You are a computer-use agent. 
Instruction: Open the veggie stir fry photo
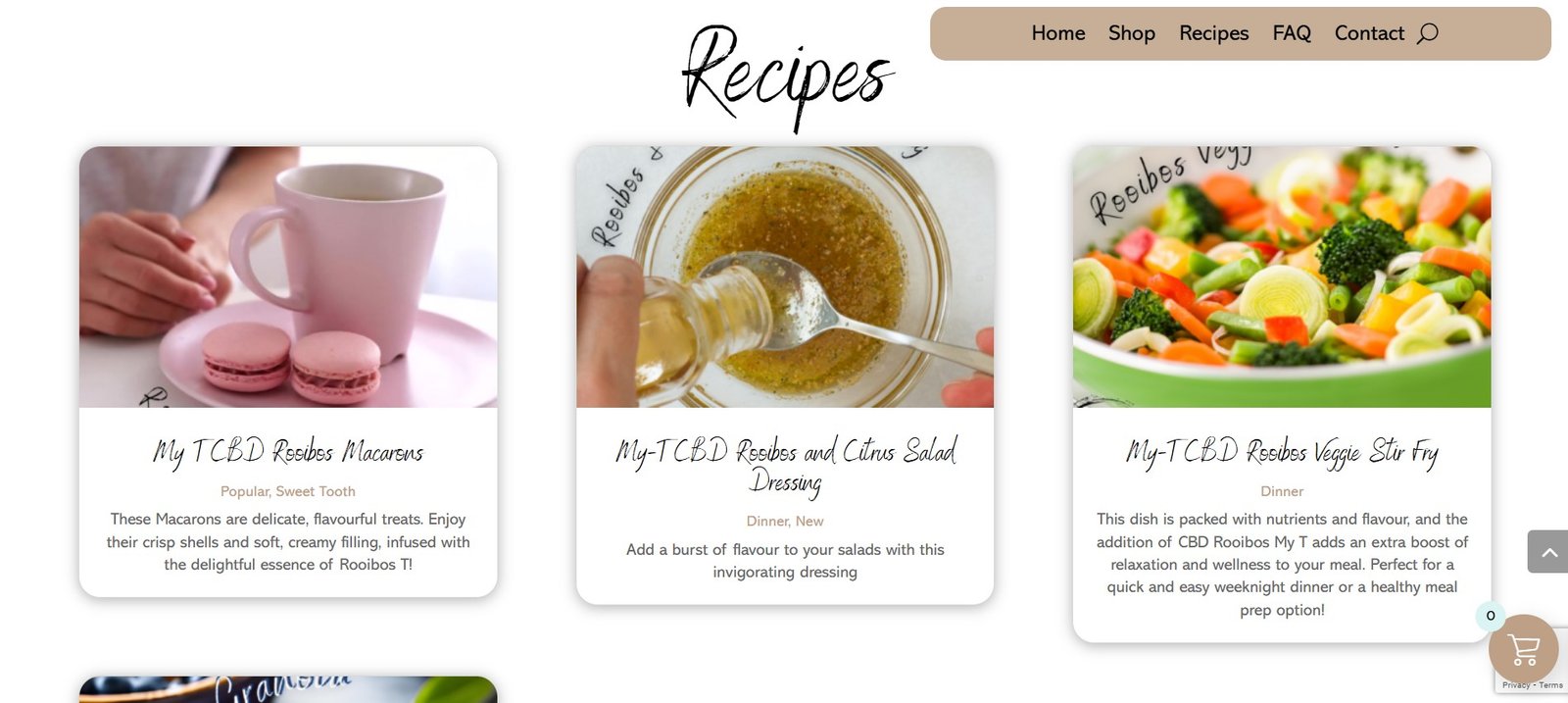(1282, 276)
